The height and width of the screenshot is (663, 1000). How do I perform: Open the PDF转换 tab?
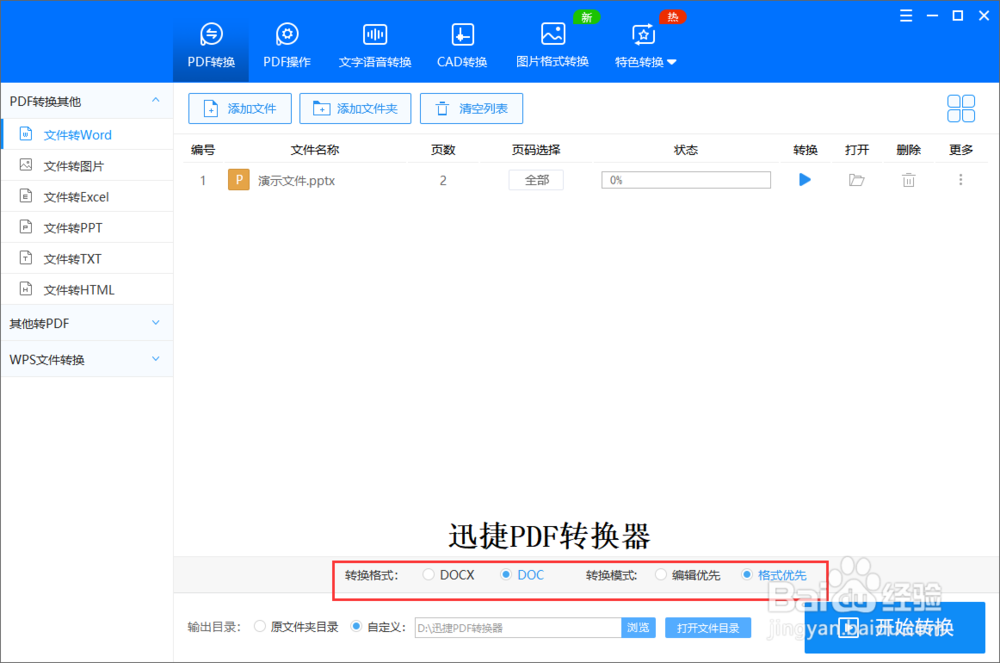211,45
